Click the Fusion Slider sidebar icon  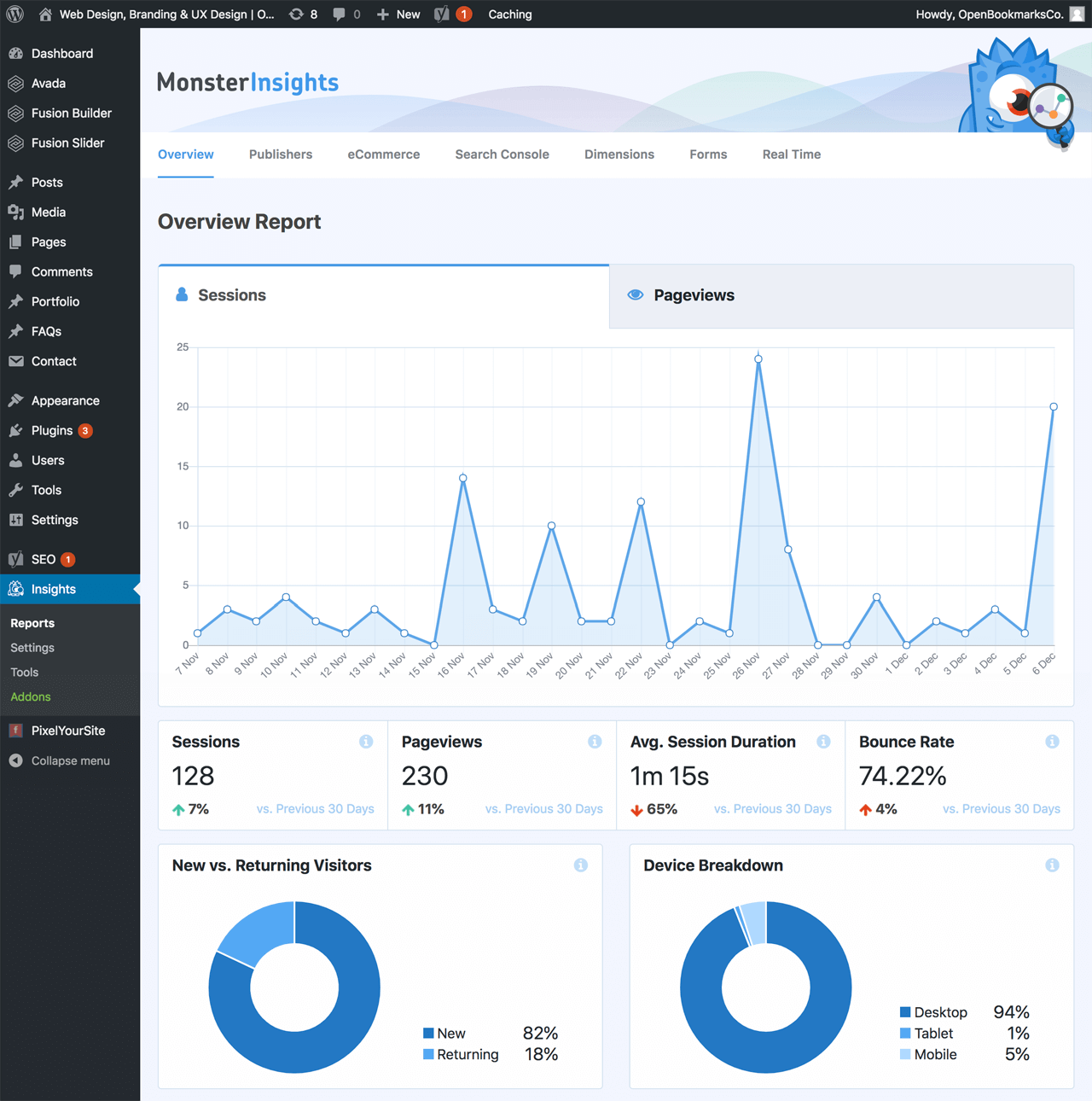click(16, 143)
